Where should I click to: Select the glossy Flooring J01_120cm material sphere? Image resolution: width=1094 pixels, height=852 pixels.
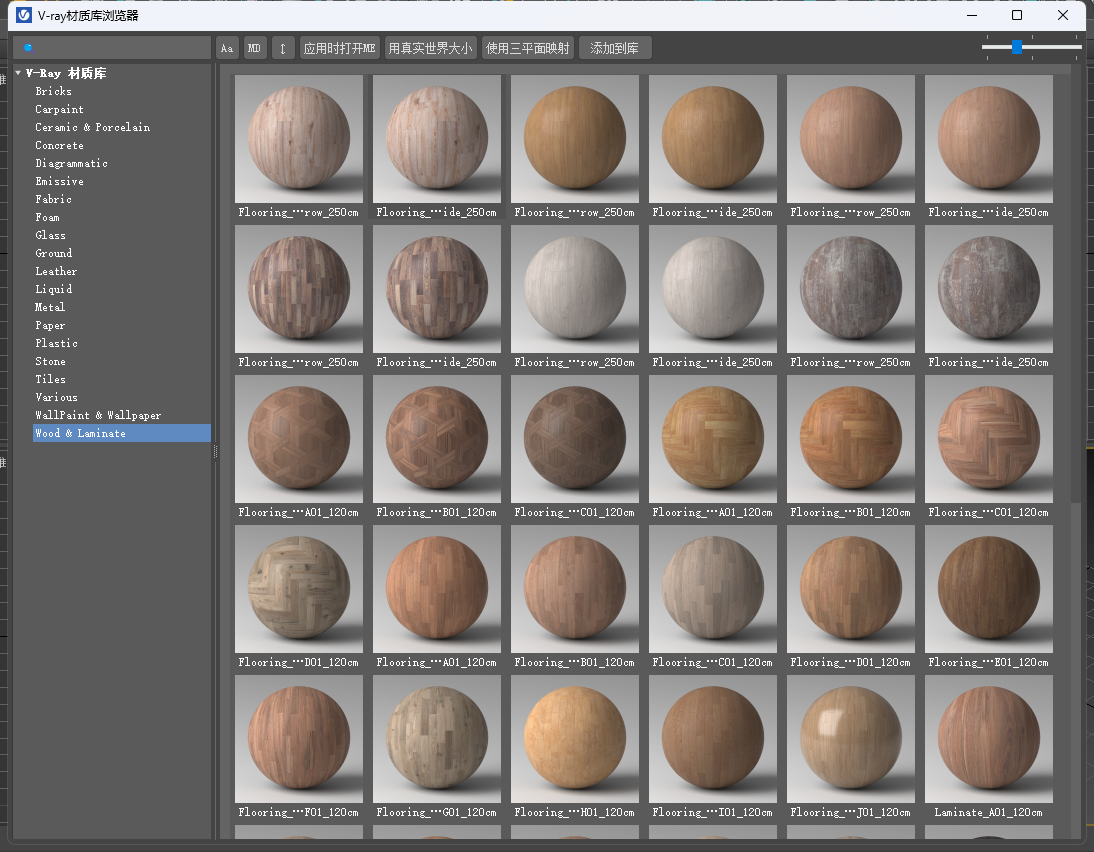coord(850,739)
